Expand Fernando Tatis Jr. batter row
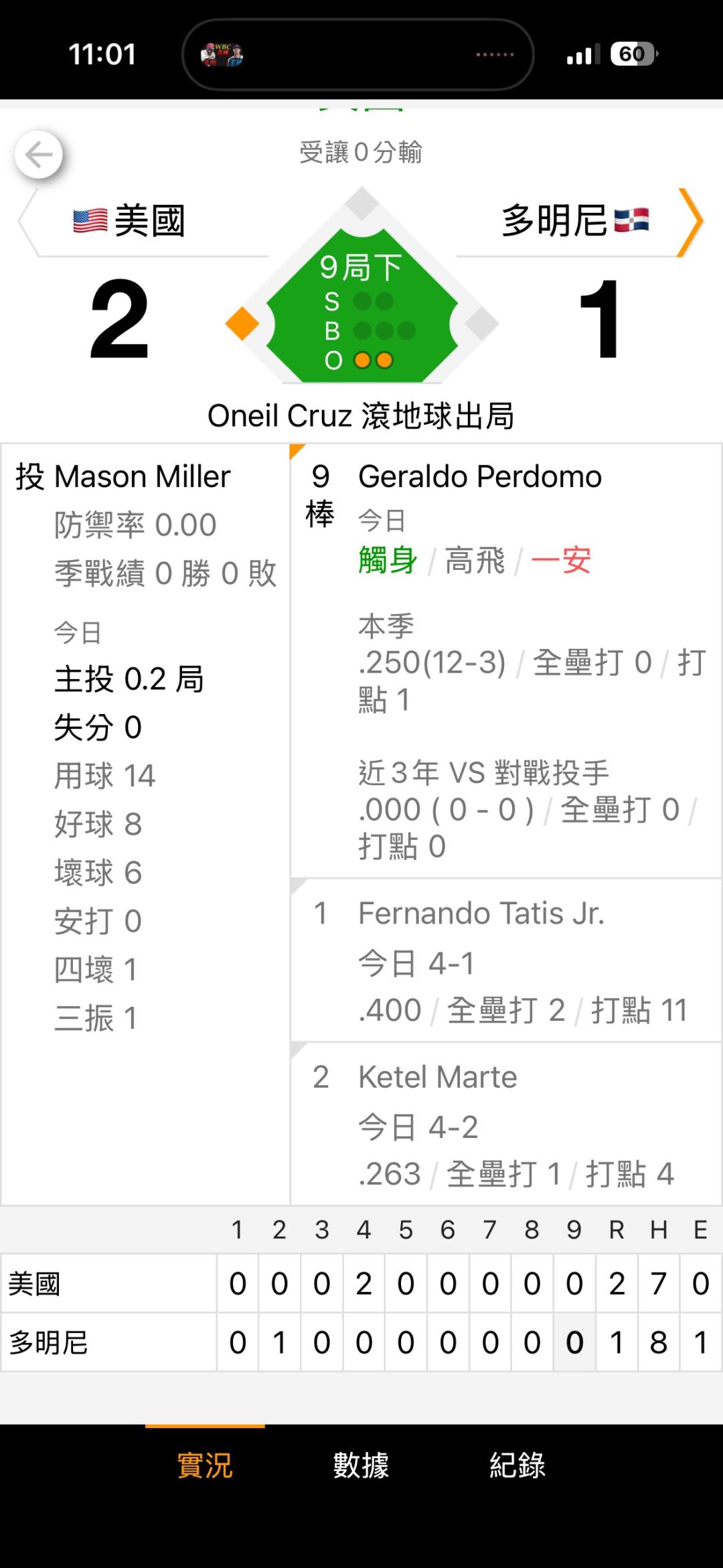723x1568 pixels. click(x=505, y=960)
